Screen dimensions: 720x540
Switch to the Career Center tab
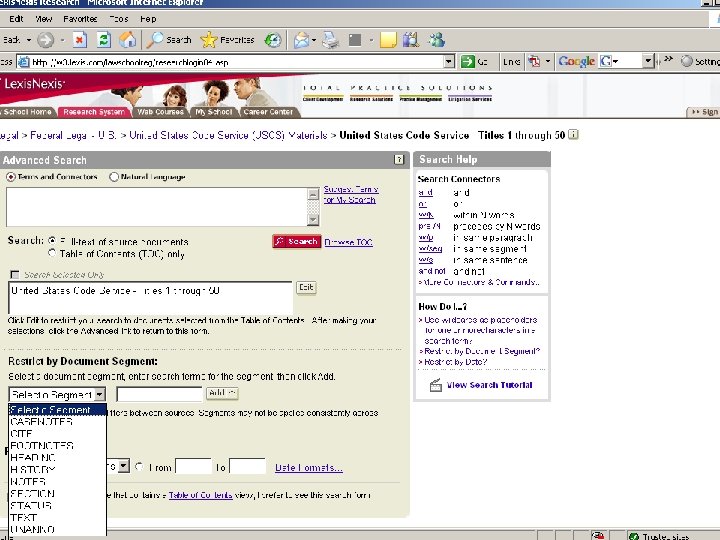click(268, 112)
